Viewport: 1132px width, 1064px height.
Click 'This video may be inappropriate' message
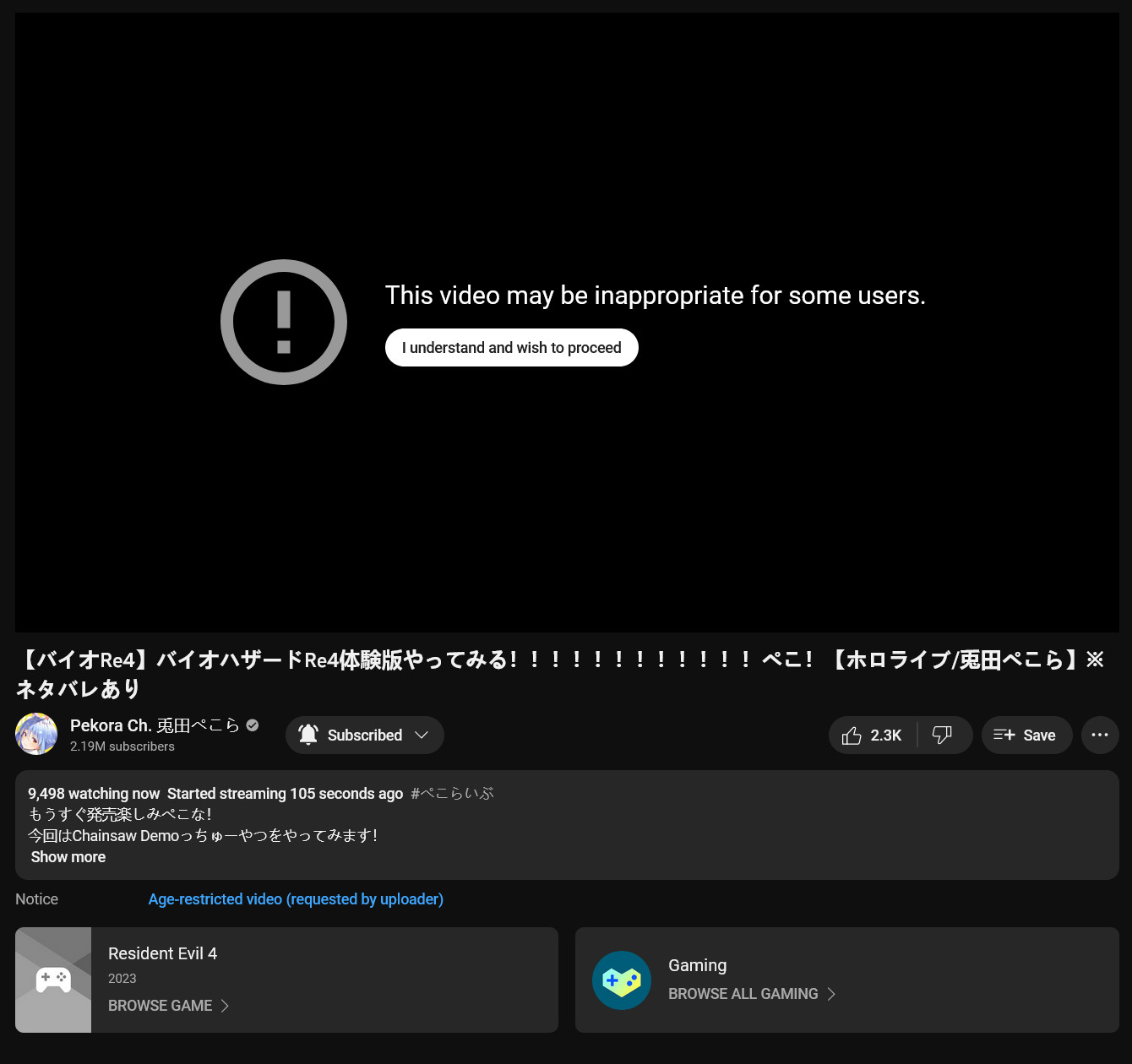click(656, 296)
